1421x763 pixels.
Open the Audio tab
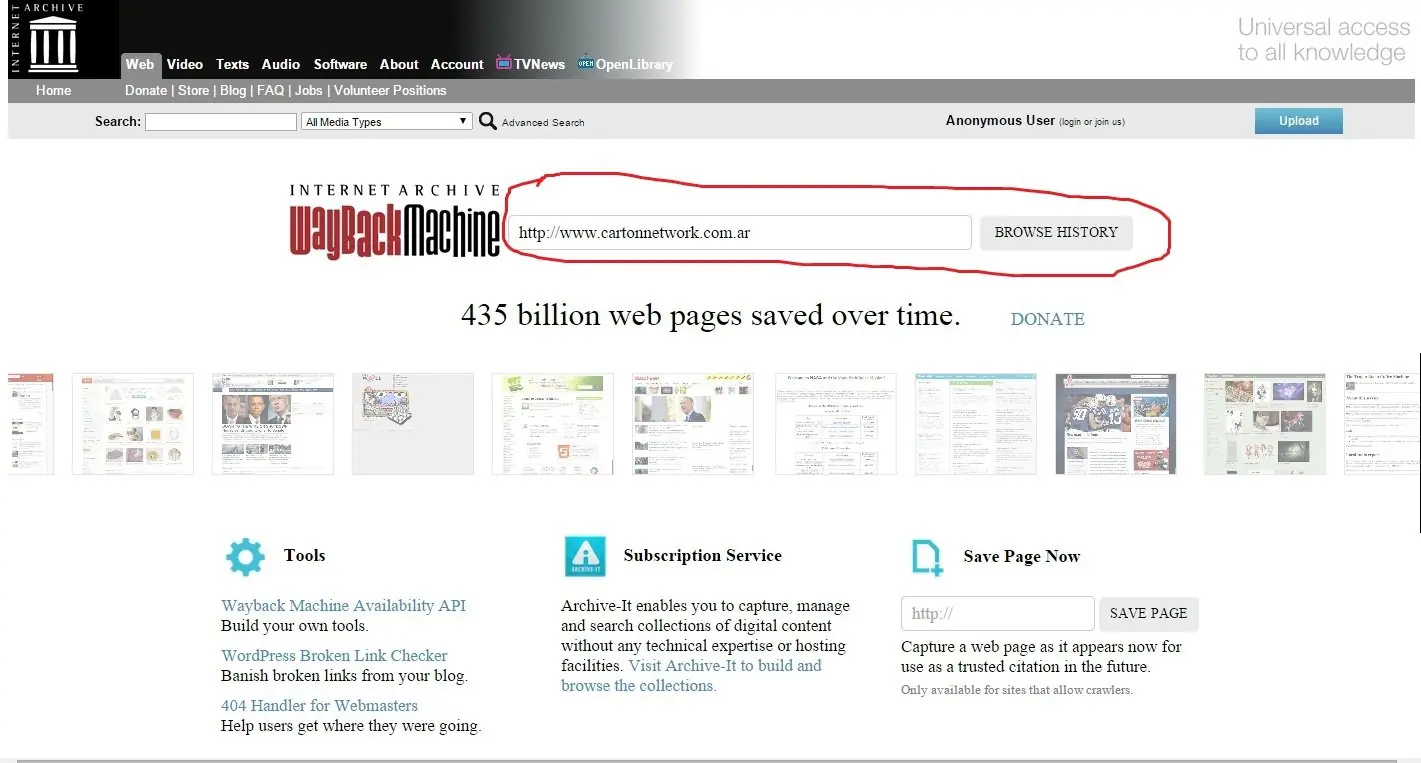click(281, 64)
